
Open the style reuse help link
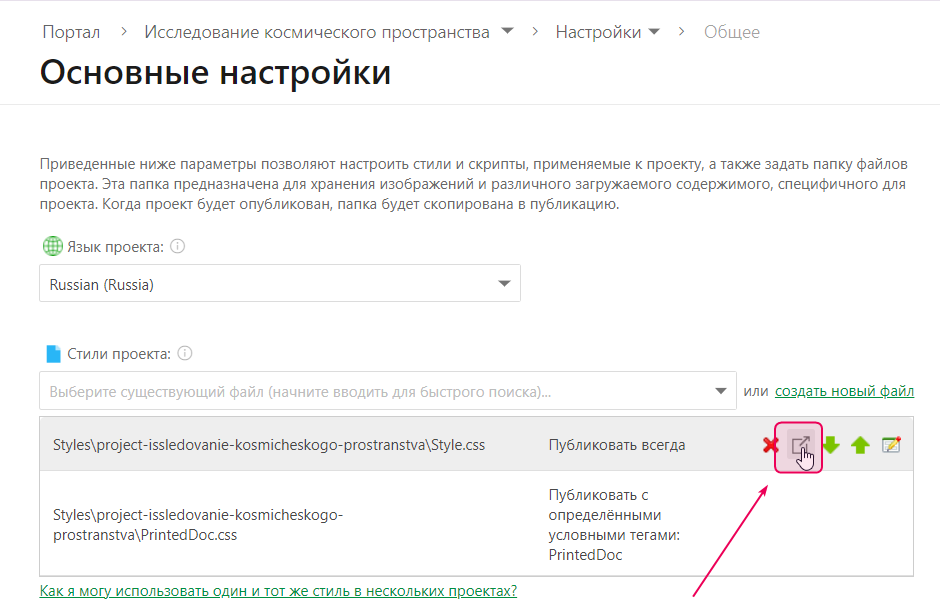coord(277,591)
